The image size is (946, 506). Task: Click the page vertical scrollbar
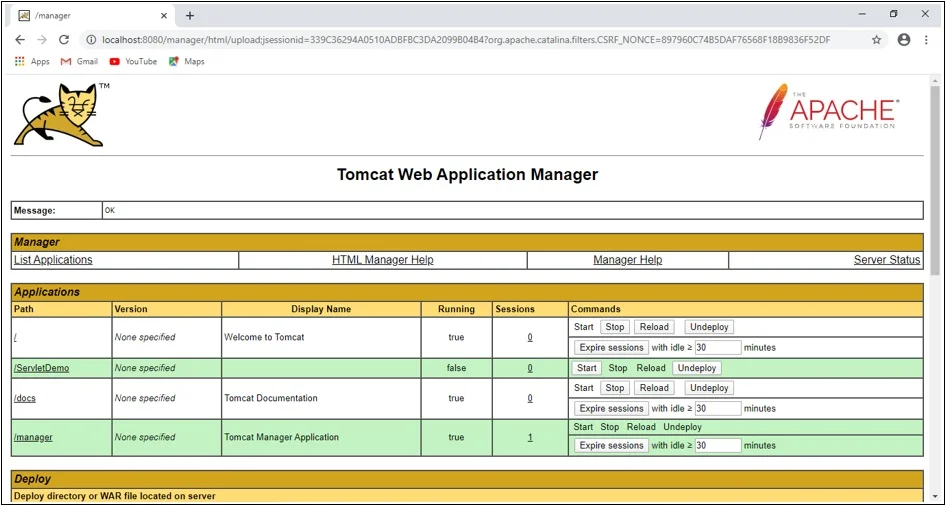[935, 180]
